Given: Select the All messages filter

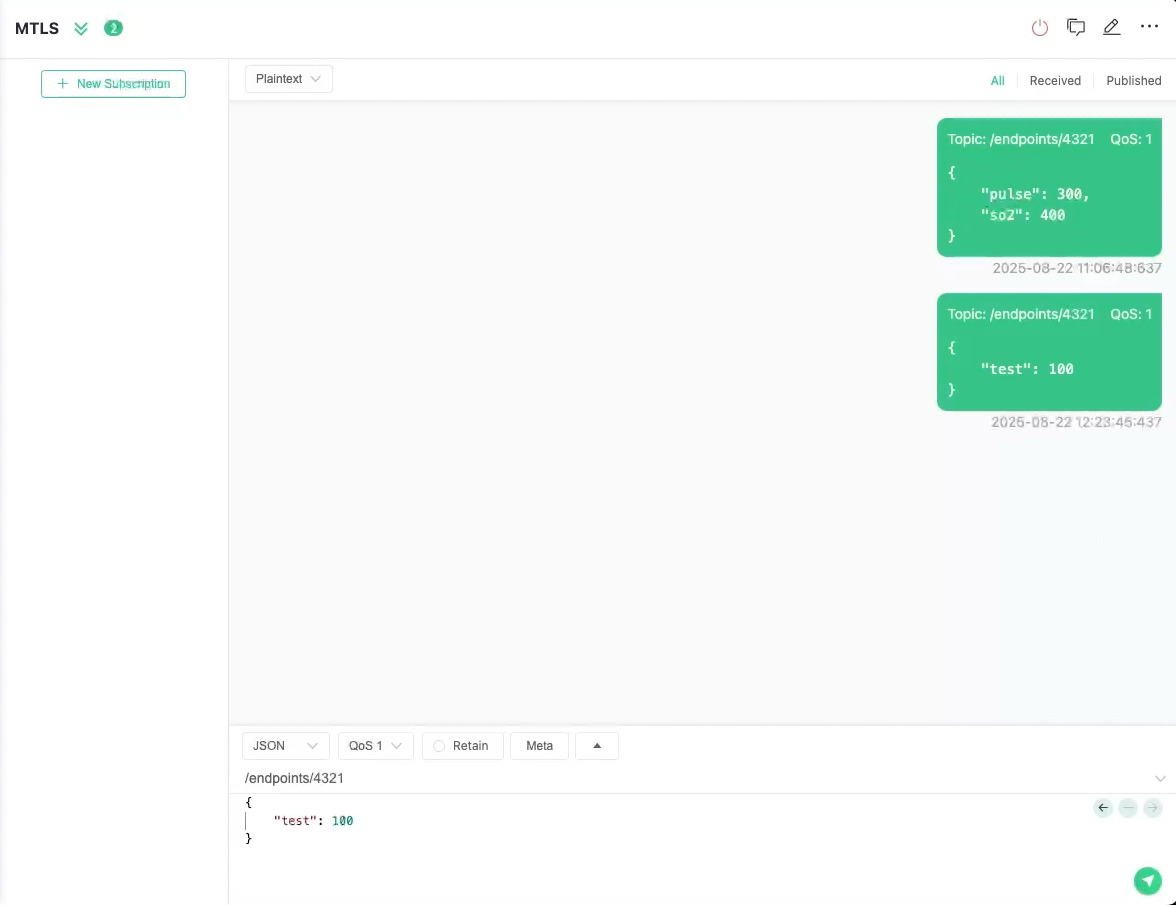Looking at the screenshot, I should pos(997,80).
